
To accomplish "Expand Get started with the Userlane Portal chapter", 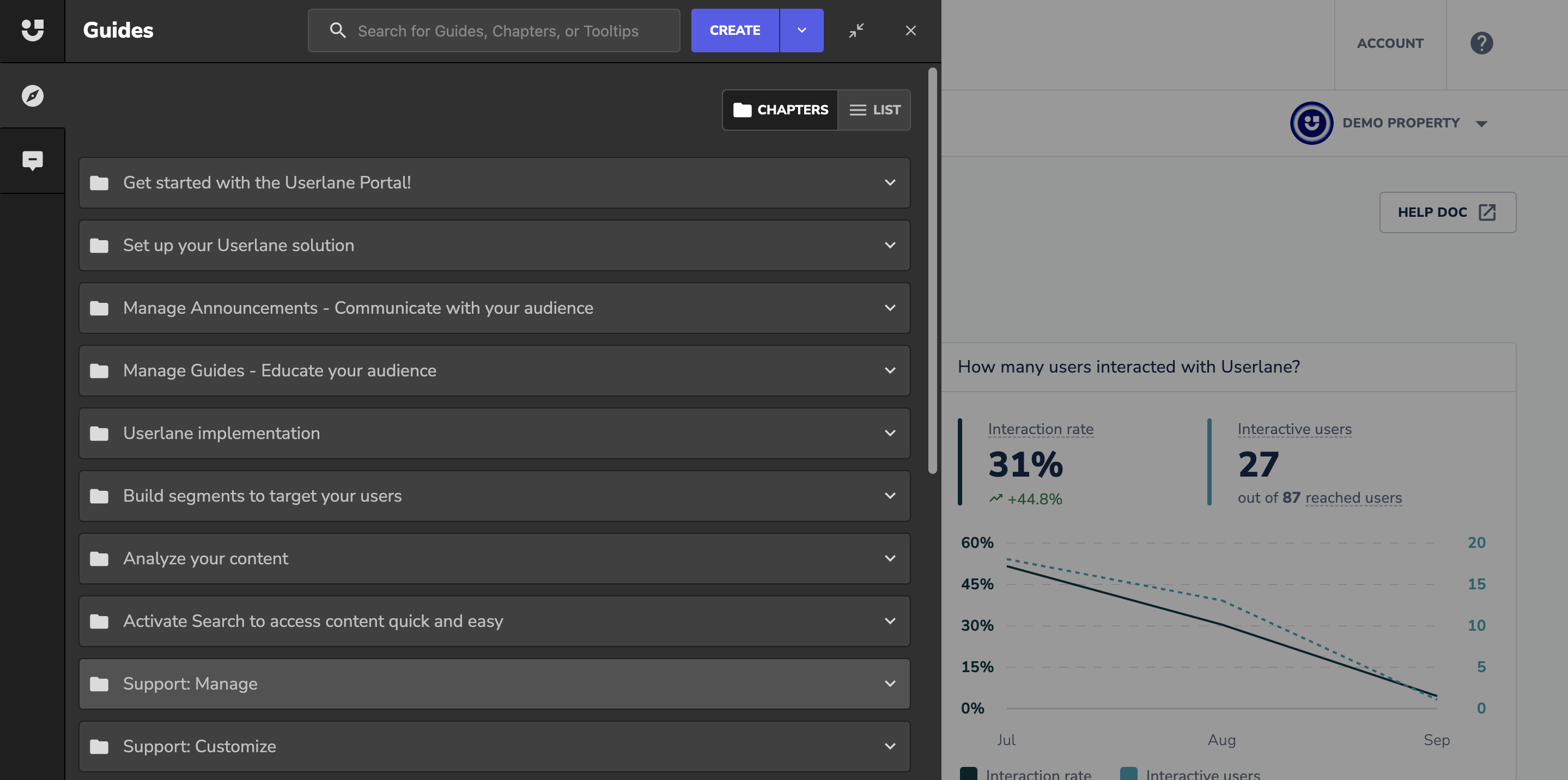I will [x=889, y=182].
